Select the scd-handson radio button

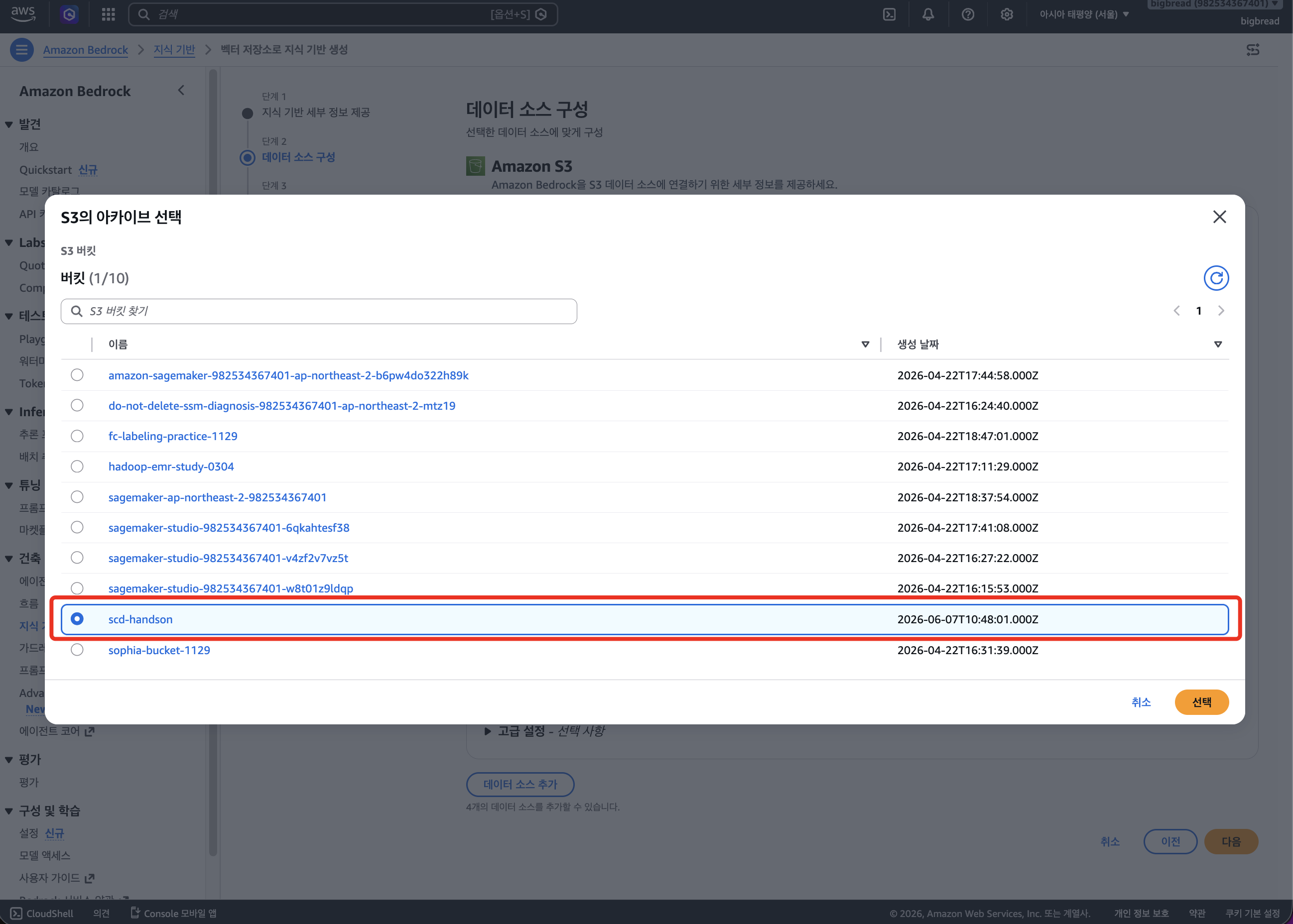pos(77,618)
